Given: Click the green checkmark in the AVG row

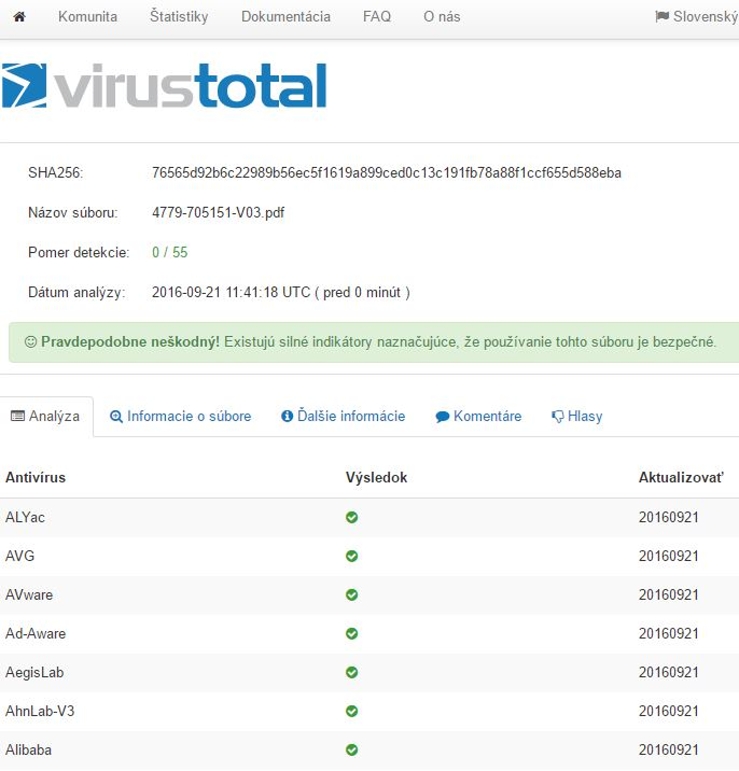Looking at the screenshot, I should 352,556.
